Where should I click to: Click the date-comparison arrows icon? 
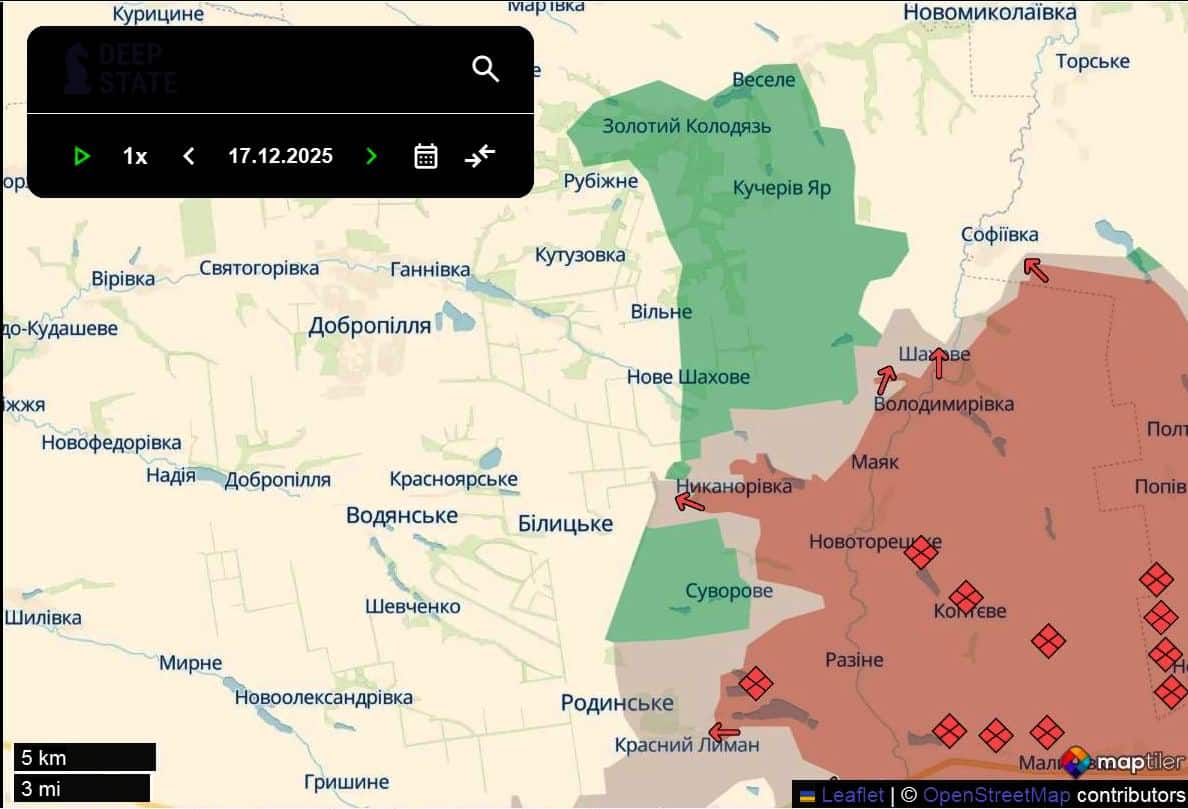click(479, 155)
